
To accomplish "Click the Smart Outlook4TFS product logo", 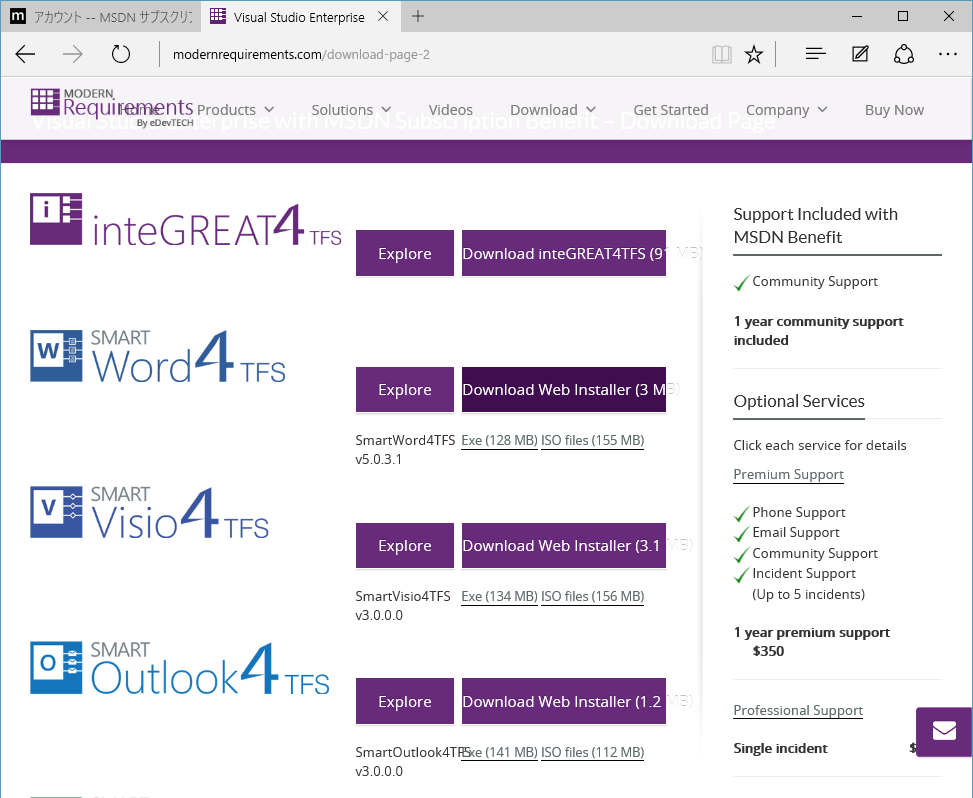I will [x=179, y=668].
